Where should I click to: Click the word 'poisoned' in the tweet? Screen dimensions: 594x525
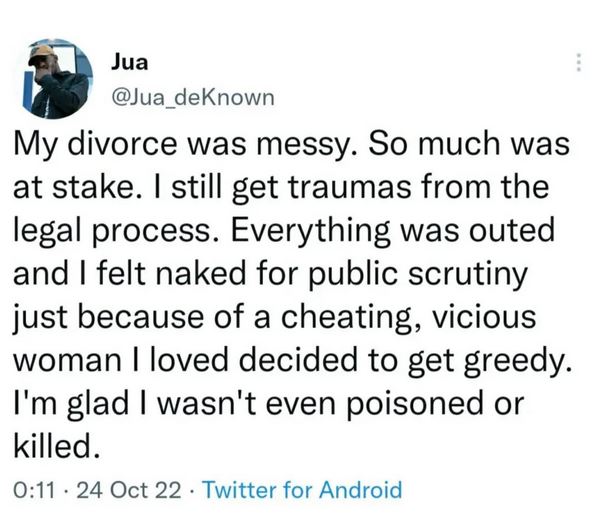(415, 404)
